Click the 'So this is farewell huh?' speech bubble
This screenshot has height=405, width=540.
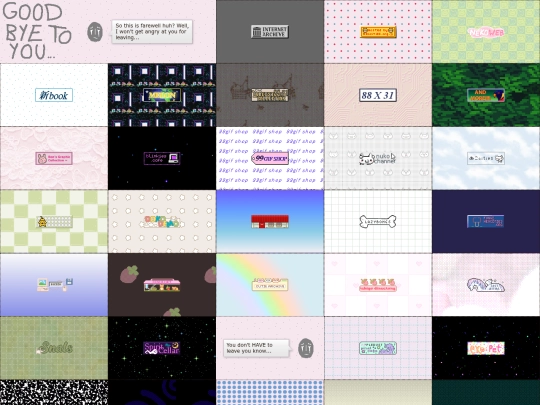click(x=152, y=31)
